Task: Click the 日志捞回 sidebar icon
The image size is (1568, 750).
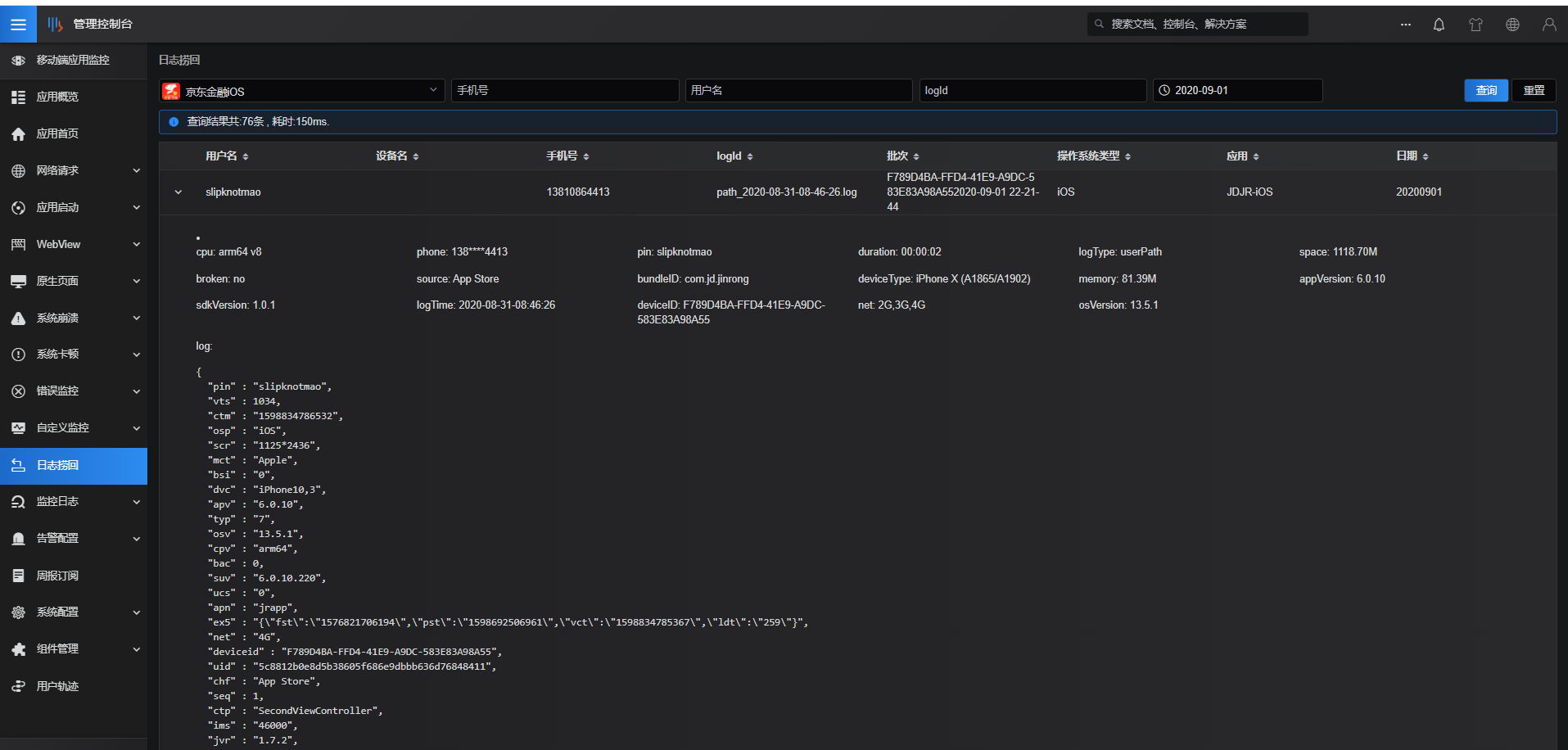Action: point(18,466)
